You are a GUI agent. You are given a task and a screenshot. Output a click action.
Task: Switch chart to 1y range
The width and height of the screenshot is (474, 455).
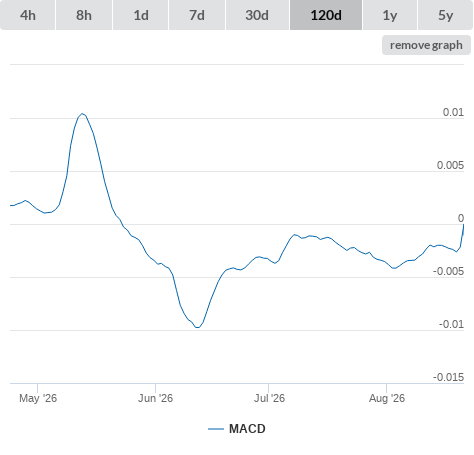click(x=390, y=15)
